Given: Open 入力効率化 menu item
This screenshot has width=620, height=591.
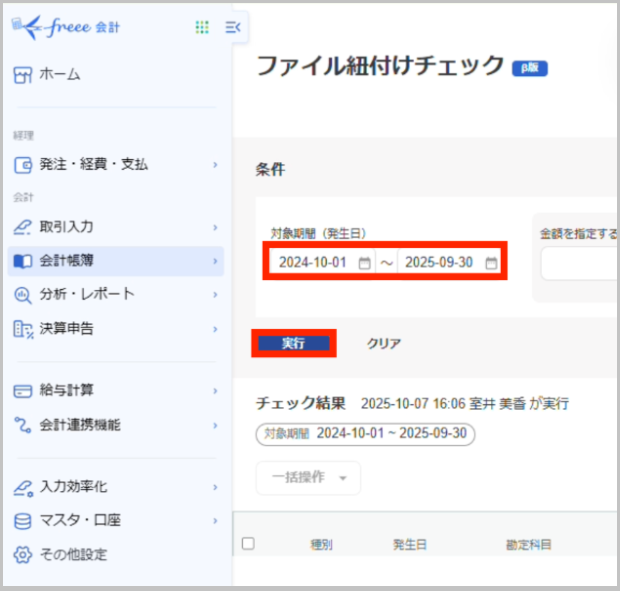Looking at the screenshot, I should point(115,487).
